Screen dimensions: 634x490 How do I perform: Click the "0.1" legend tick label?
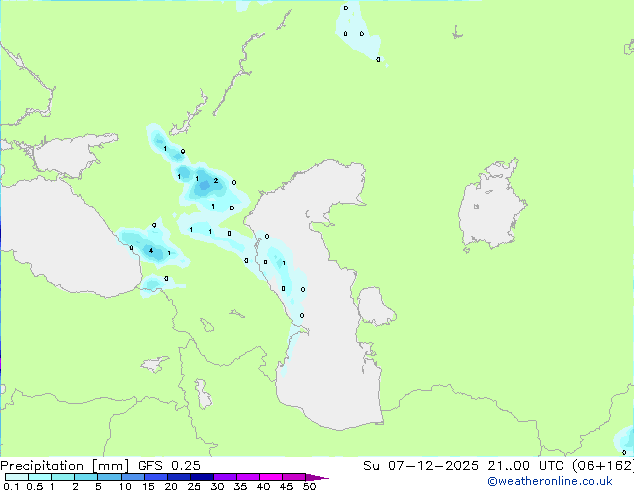[11, 486]
